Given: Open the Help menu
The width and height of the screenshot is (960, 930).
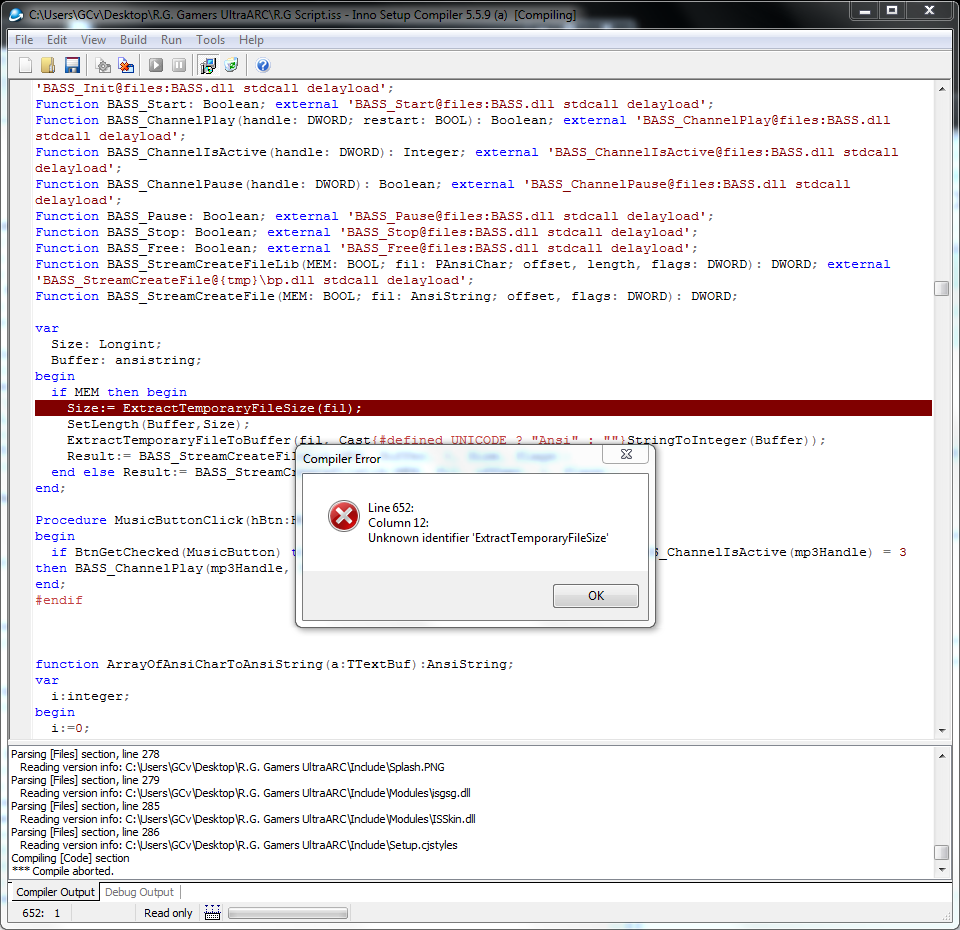Looking at the screenshot, I should point(251,40).
